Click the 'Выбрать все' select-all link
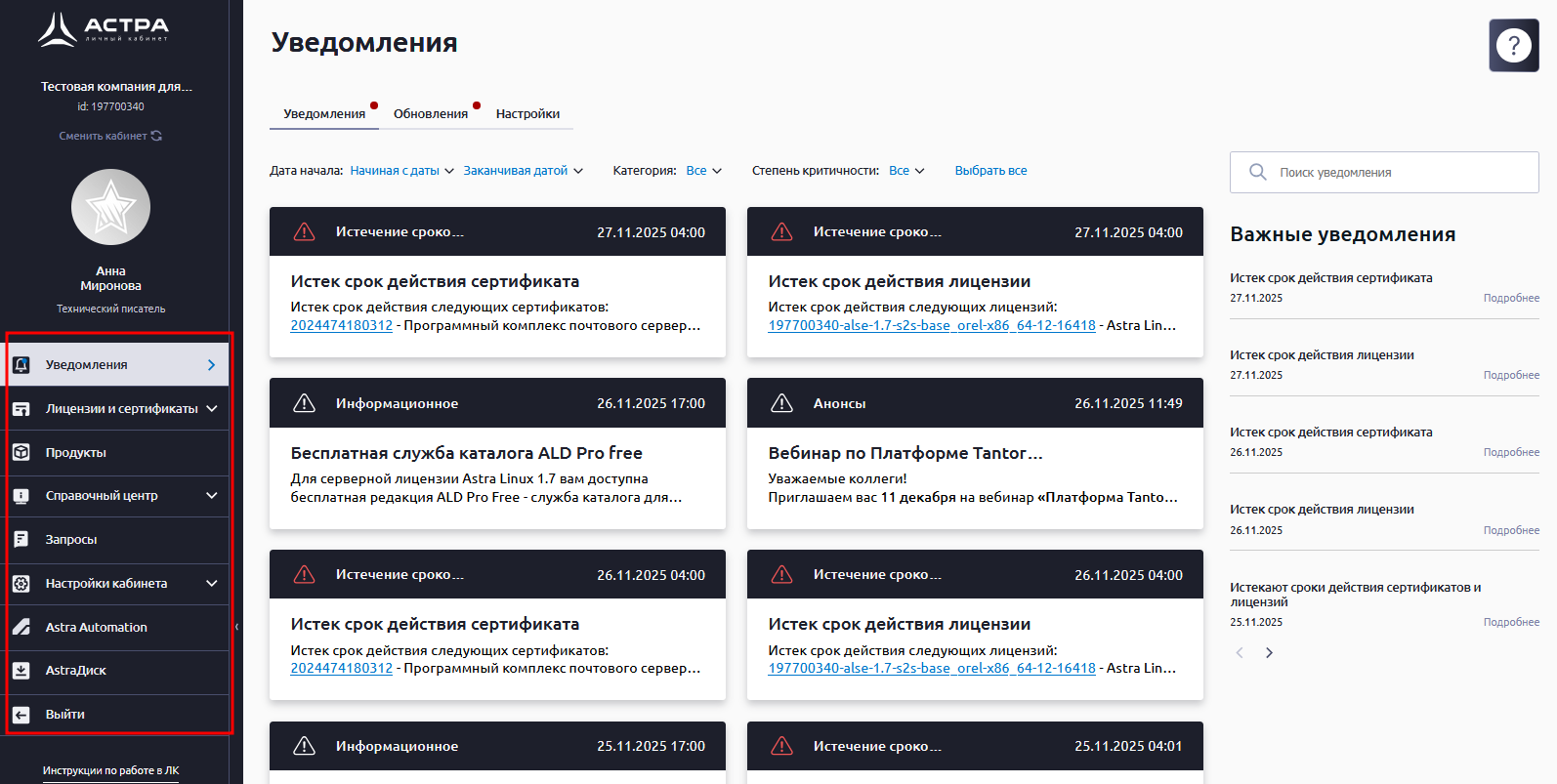 990,171
